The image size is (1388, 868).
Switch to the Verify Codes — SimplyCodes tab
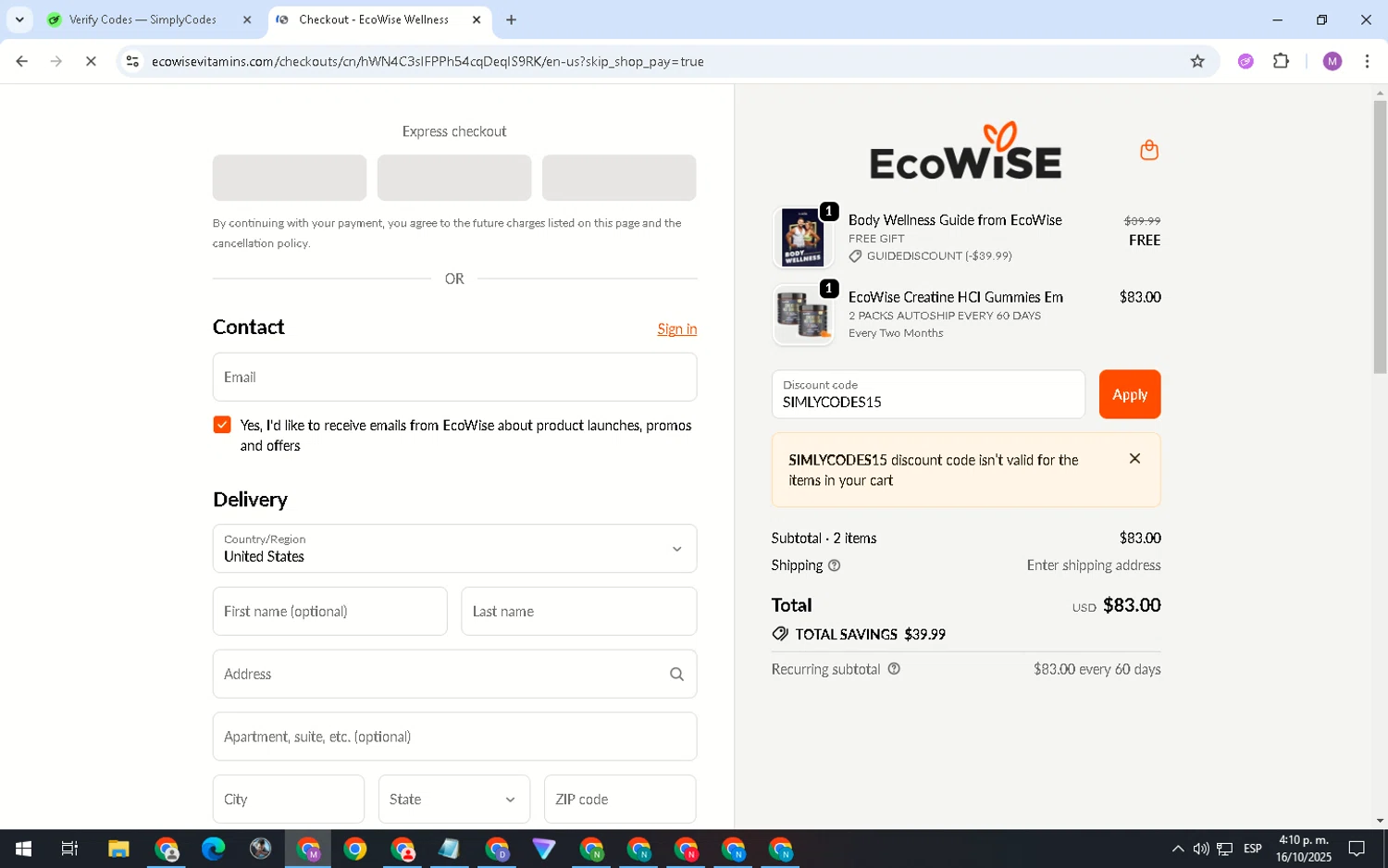click(x=143, y=19)
